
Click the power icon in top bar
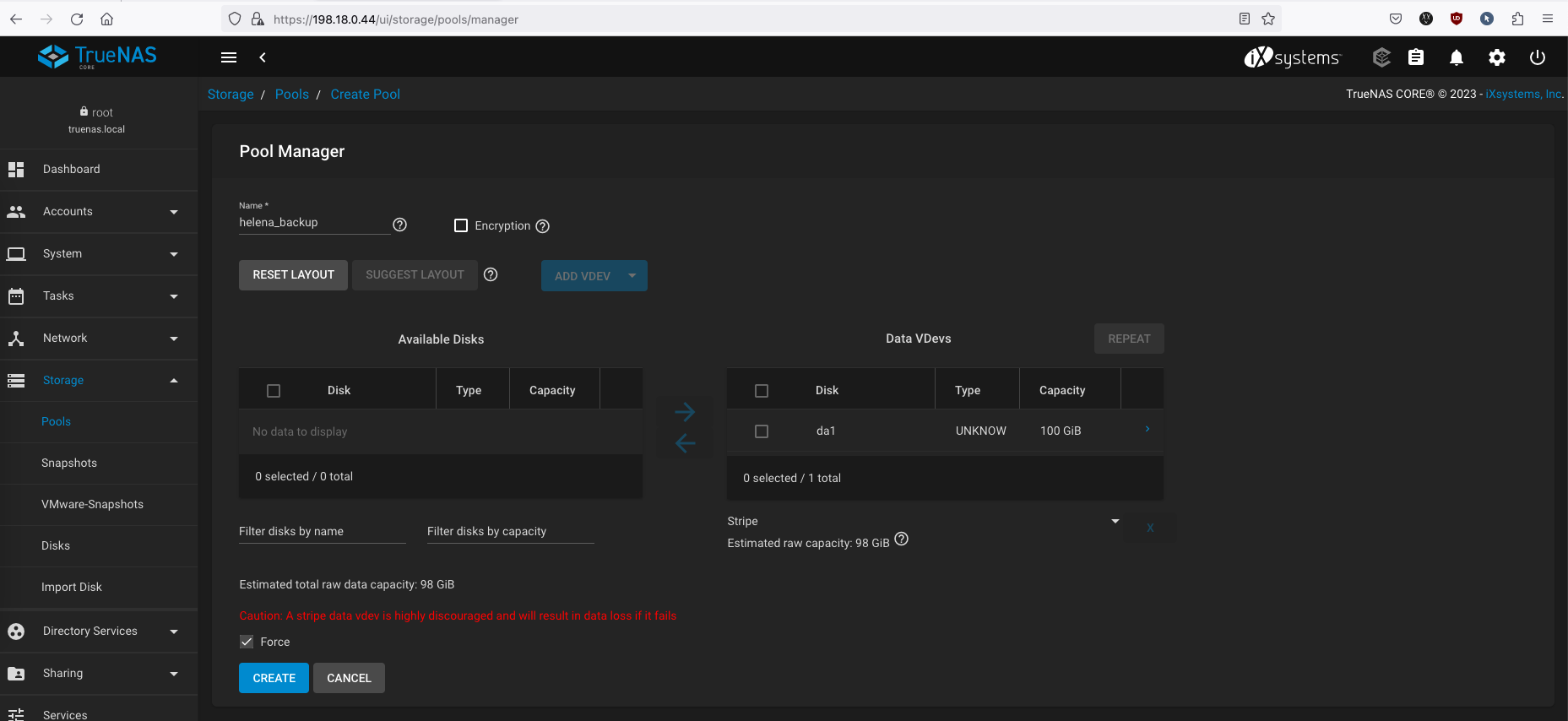1538,57
